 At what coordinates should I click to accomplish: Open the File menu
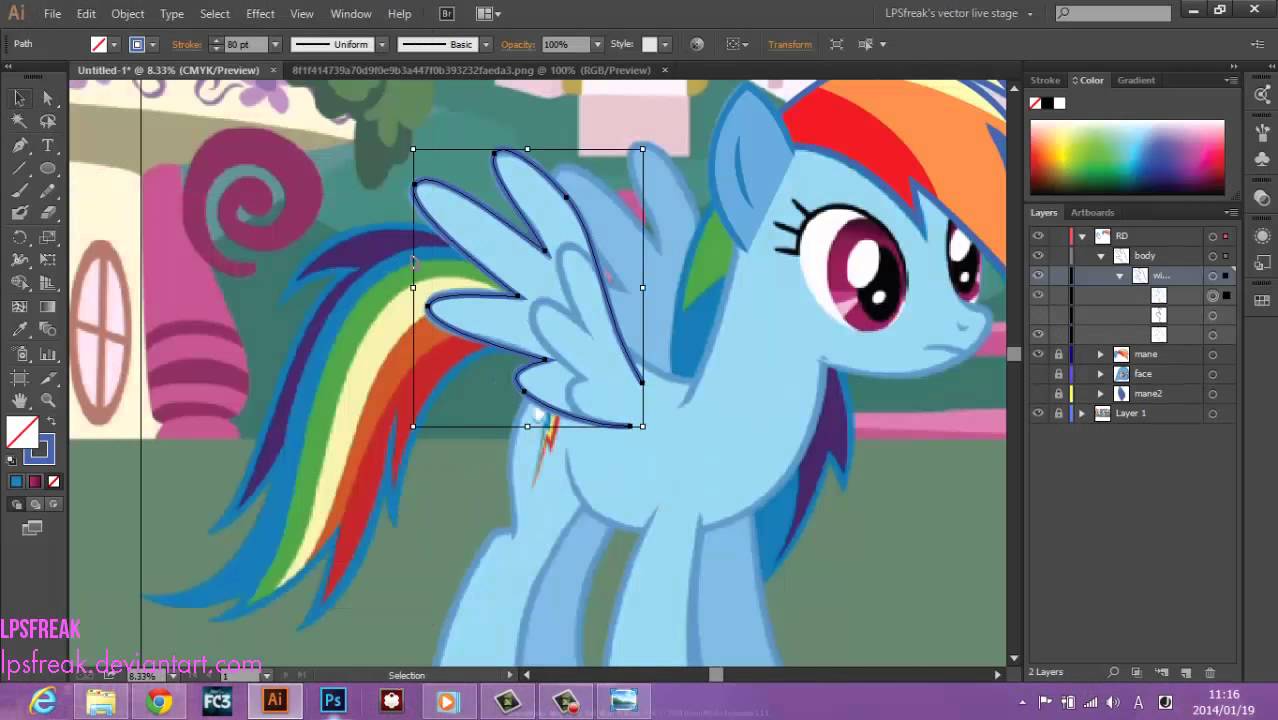[52, 14]
